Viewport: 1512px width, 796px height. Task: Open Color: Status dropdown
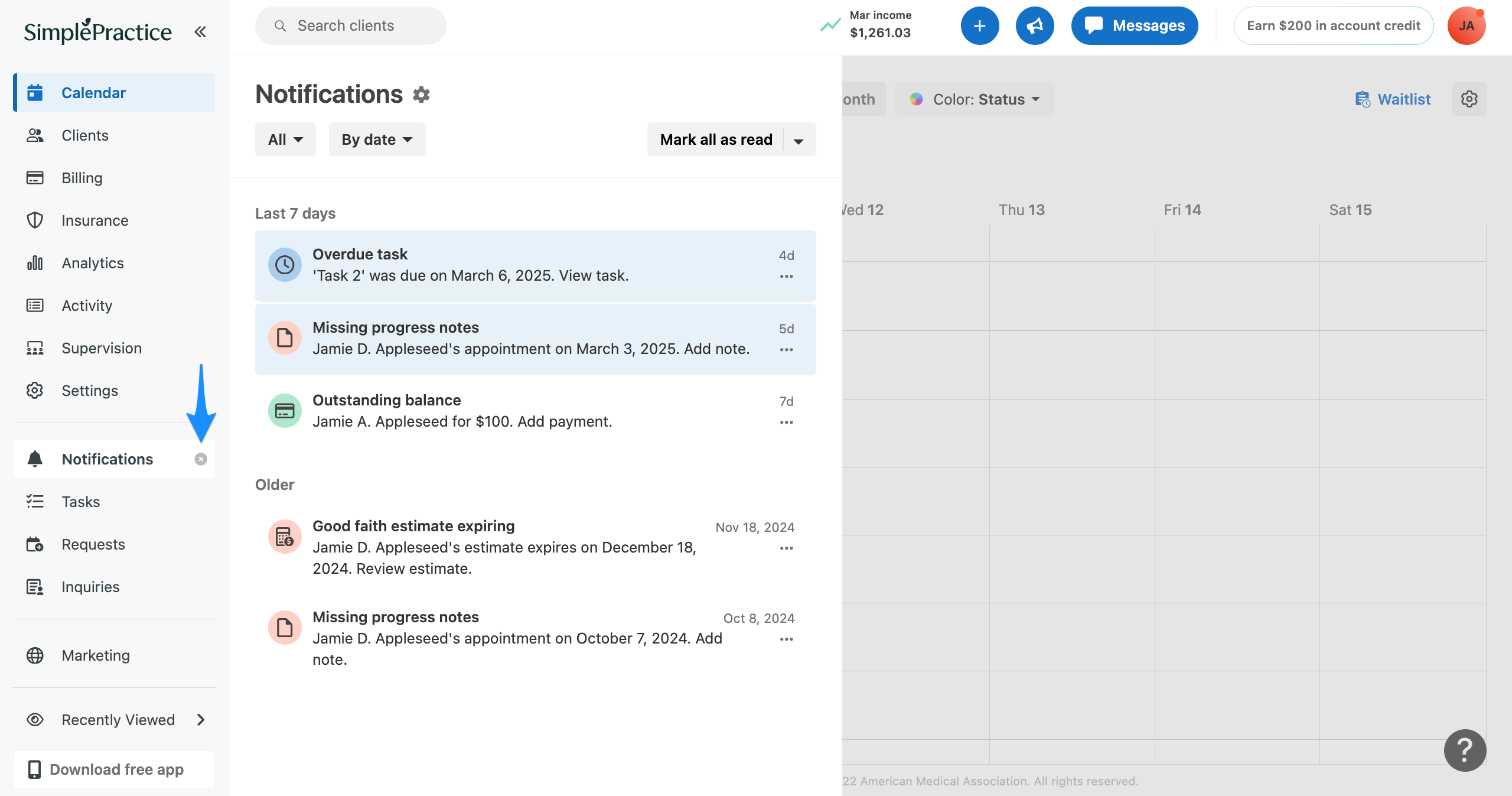(x=975, y=99)
